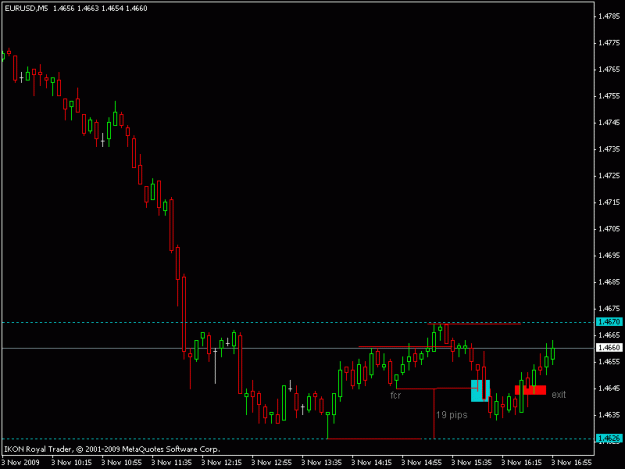Click the cyan entry rectangle marker

480,391
